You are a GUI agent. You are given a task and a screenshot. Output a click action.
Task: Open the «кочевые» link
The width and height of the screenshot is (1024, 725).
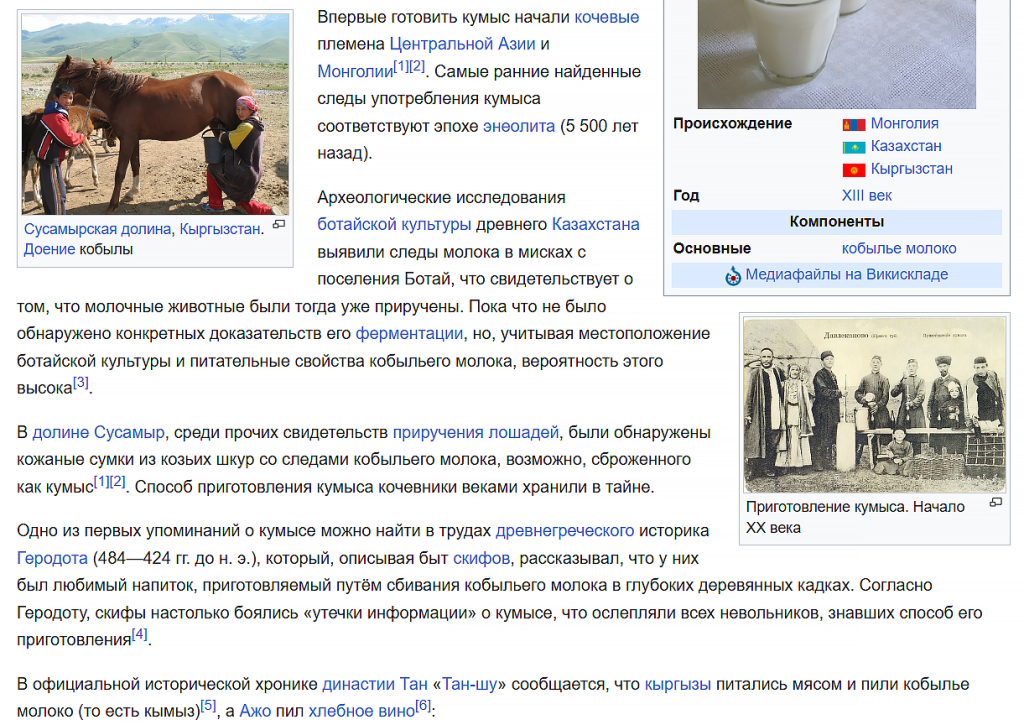coord(607,17)
